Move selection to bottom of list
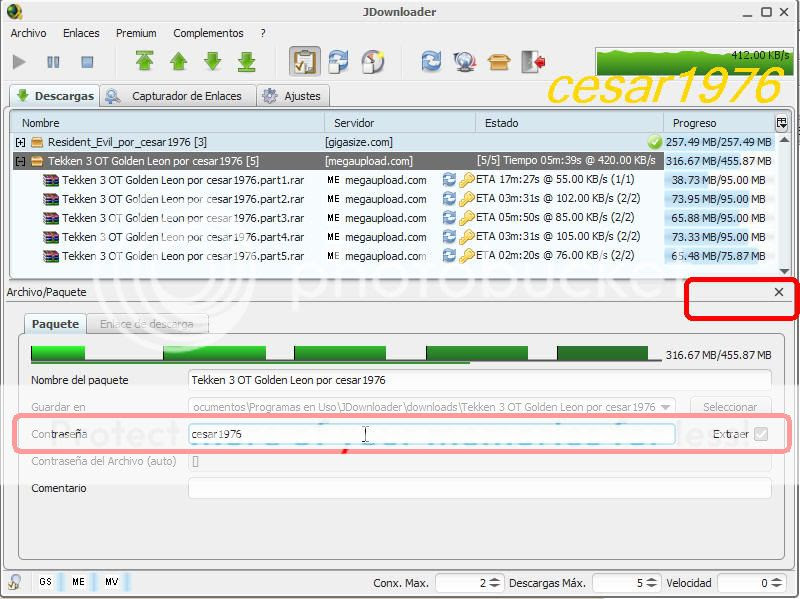Image resolution: width=800 pixels, height=599 pixels. [246, 61]
